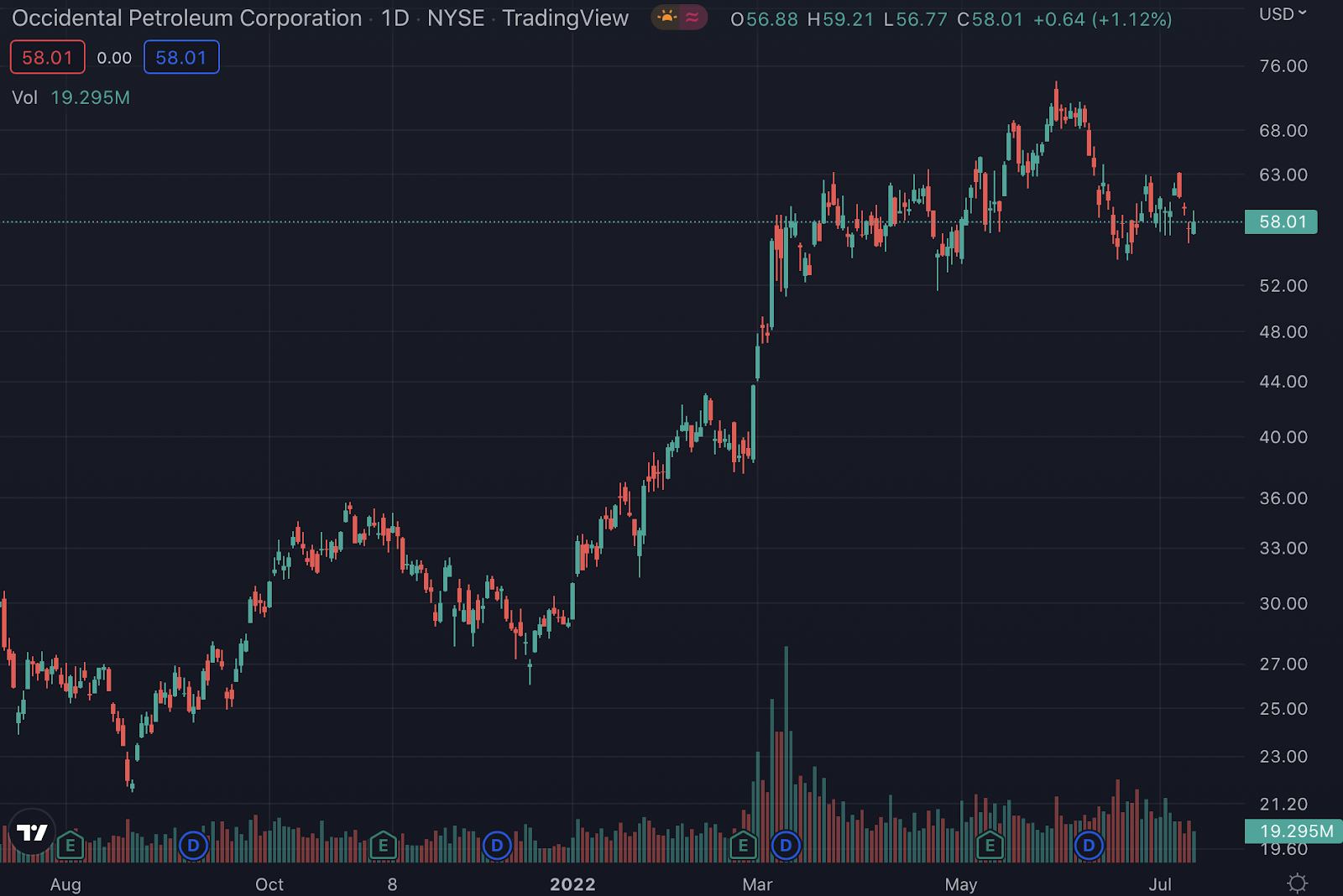Open the dividend D marker before Jul

click(1089, 845)
